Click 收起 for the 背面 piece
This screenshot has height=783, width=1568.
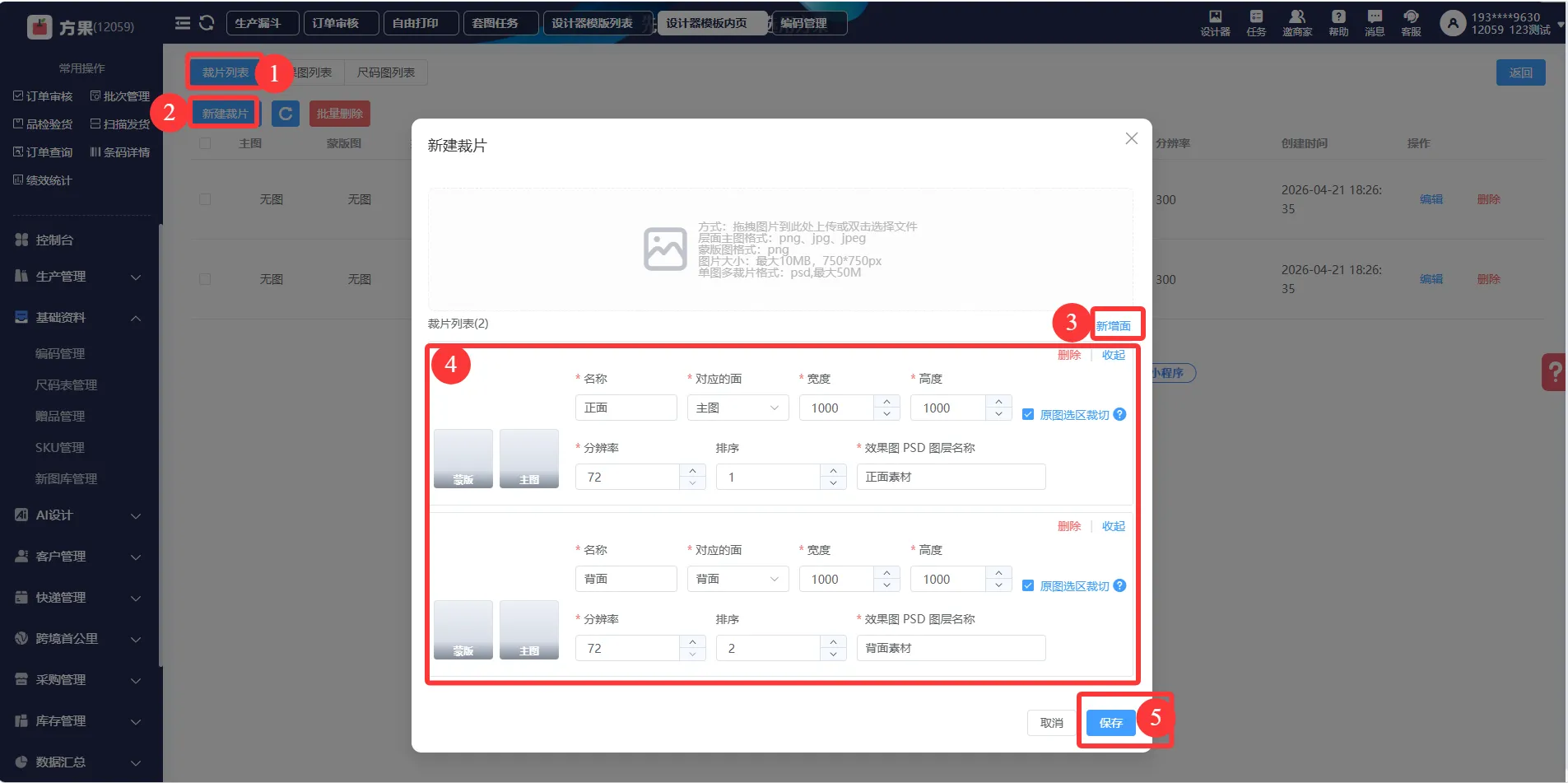click(x=1114, y=526)
